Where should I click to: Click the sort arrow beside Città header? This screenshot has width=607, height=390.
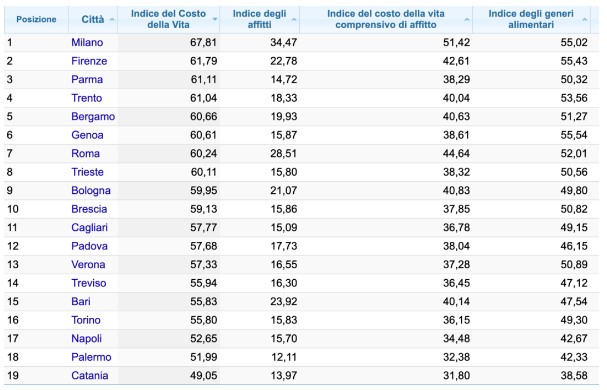coord(112,19)
